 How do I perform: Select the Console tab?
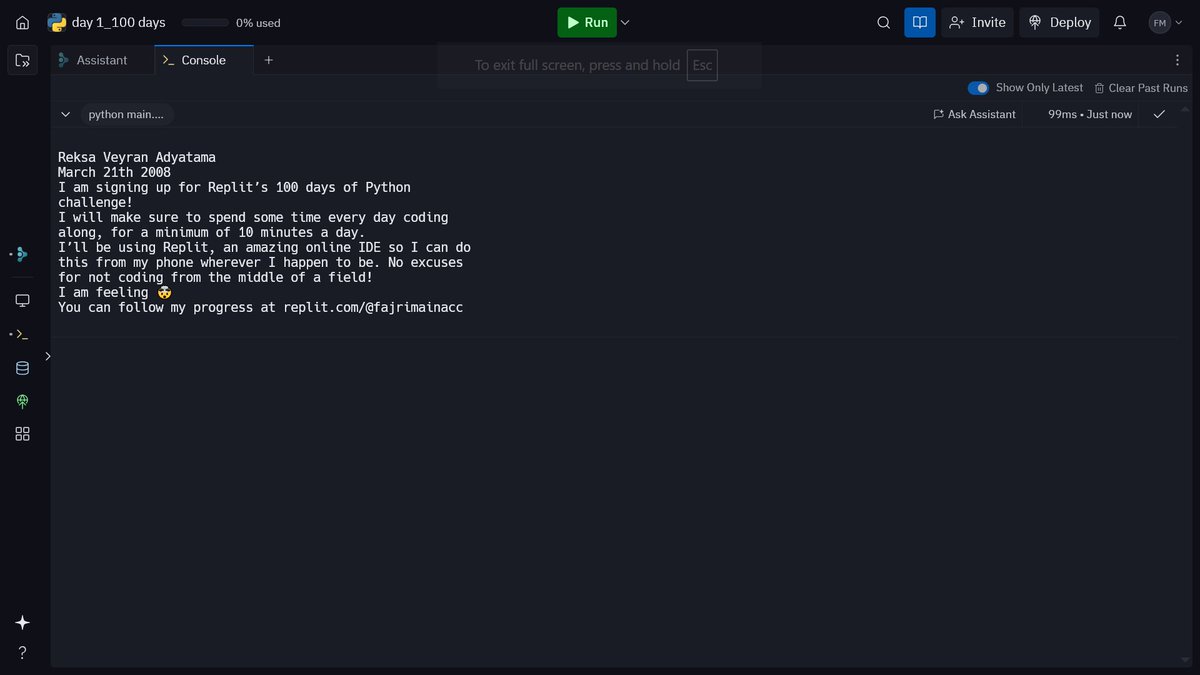204,60
